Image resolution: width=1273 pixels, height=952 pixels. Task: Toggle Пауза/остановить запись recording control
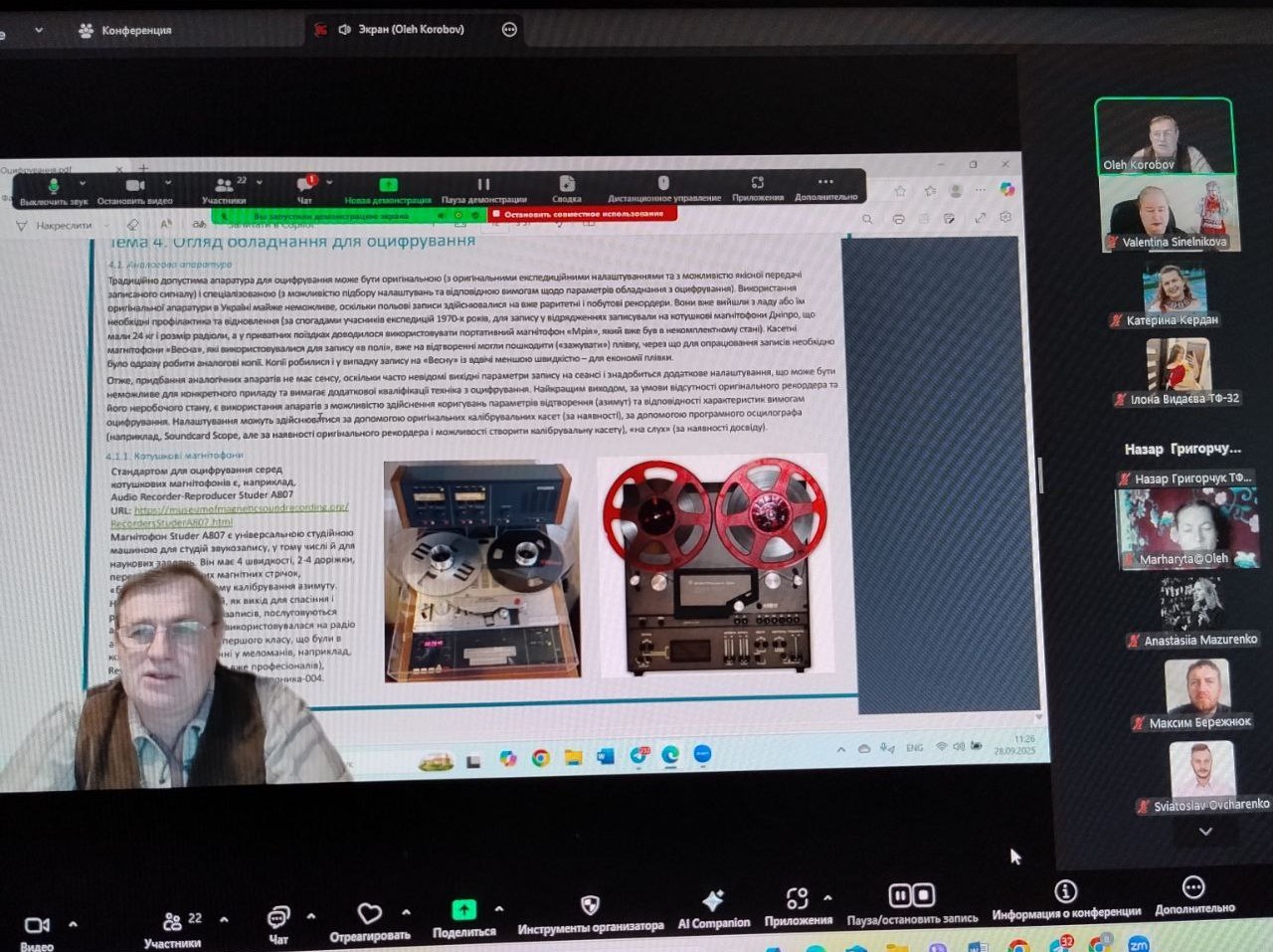click(911, 903)
